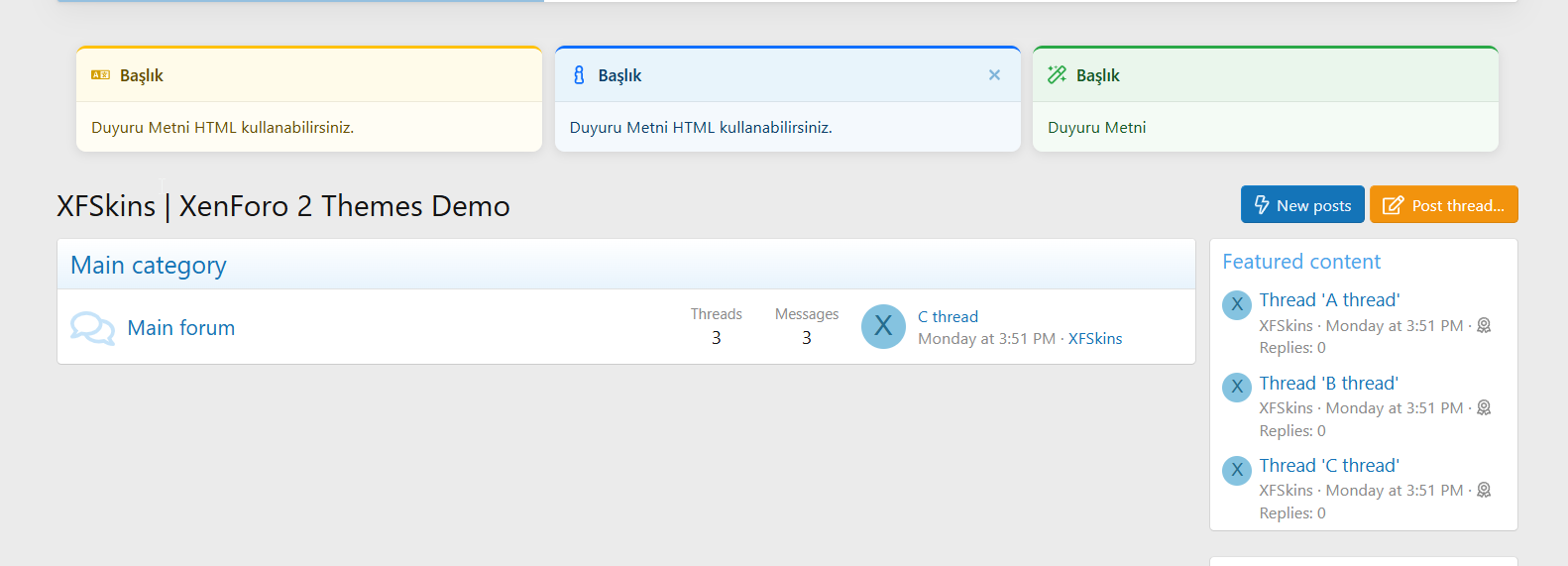
Task: Click the info icon in the blue notice
Action: coord(579,75)
